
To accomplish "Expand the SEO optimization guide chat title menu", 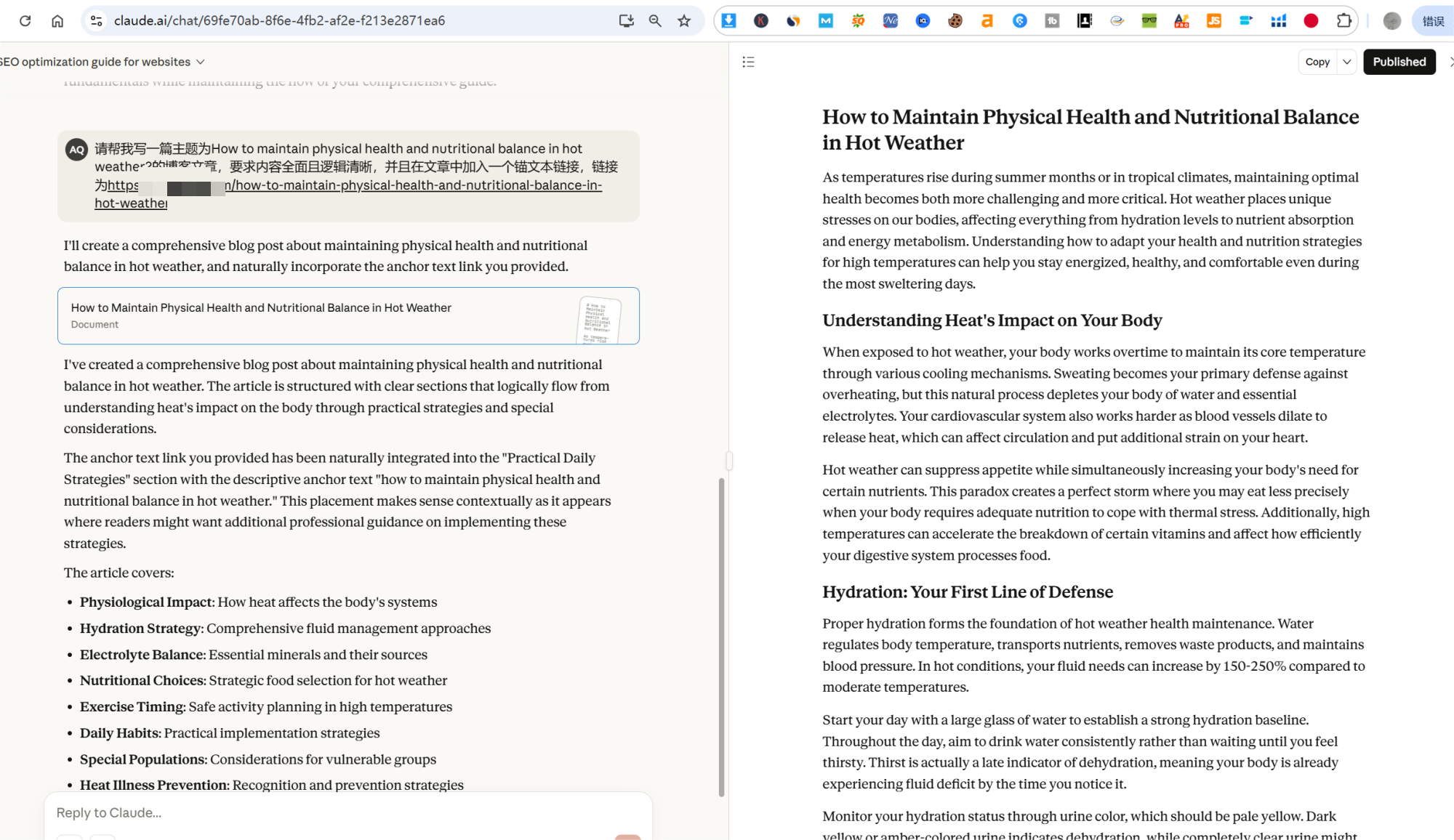I will point(201,62).
